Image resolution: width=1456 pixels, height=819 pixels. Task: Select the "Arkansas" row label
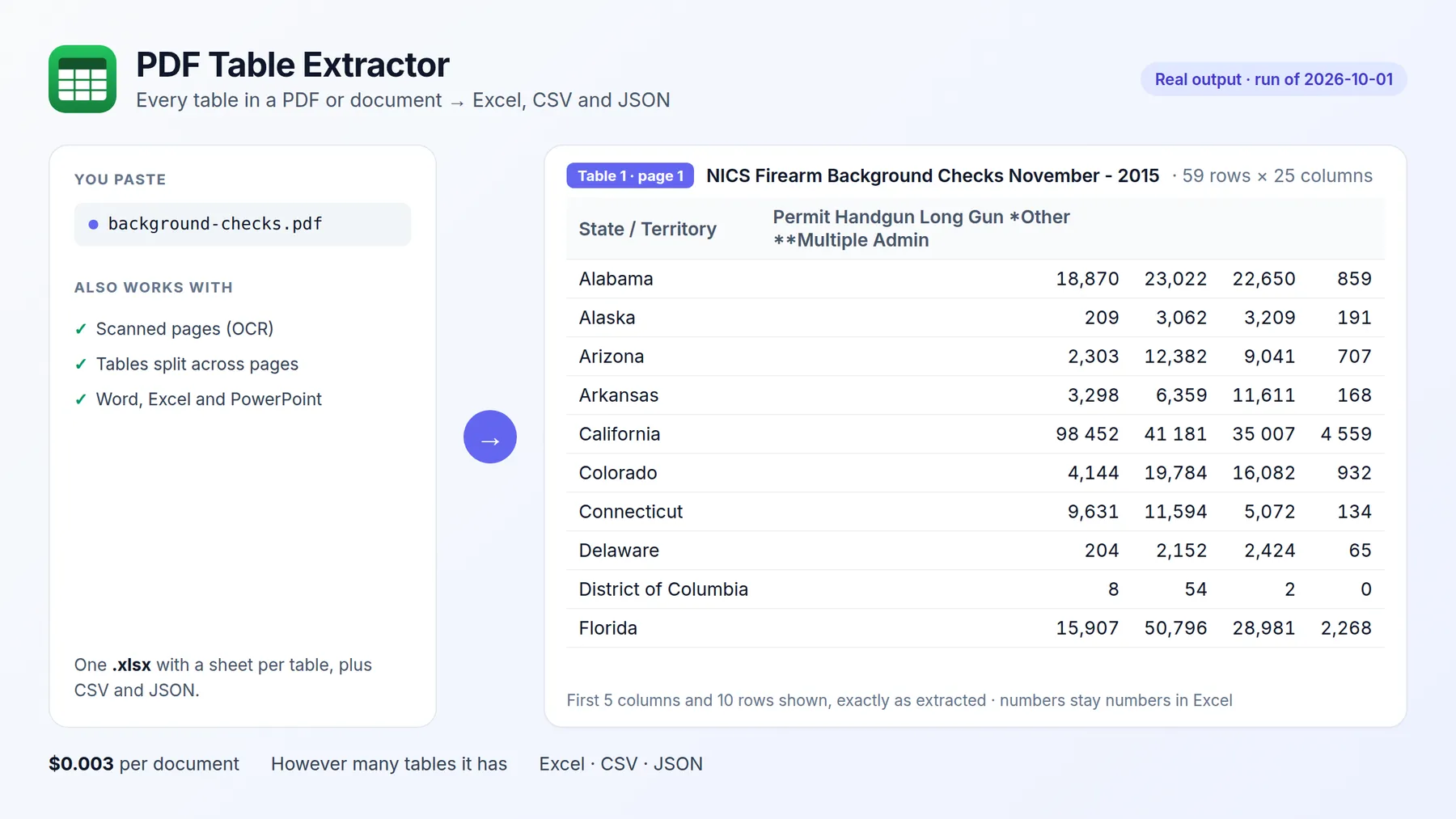tap(619, 395)
